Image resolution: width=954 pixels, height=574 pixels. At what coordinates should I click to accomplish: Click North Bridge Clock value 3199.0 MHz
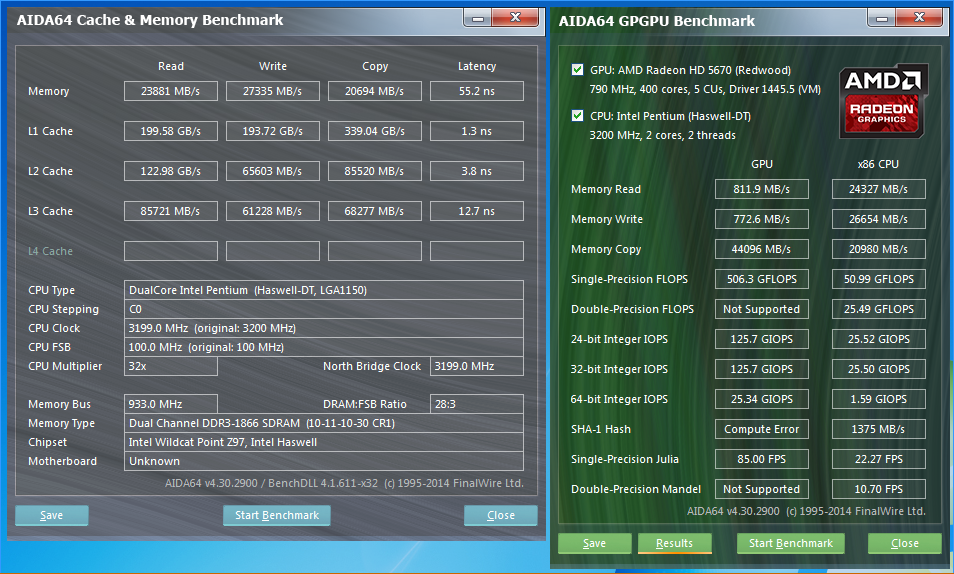point(476,366)
